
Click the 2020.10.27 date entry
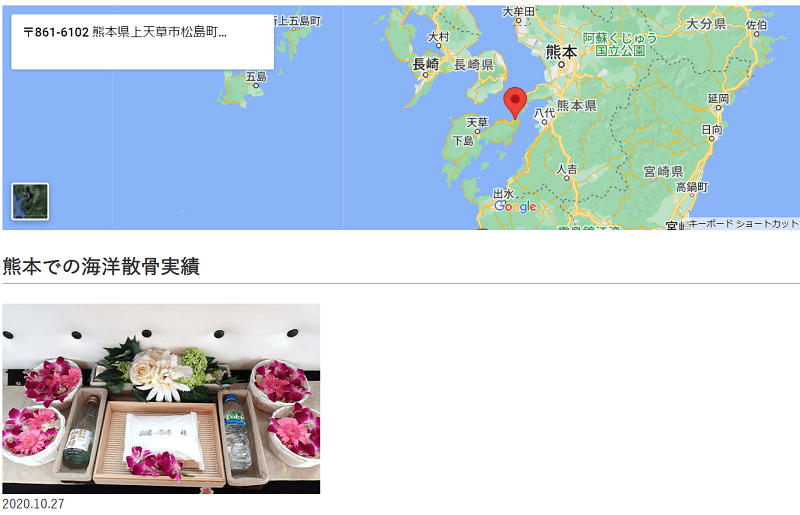(x=33, y=504)
